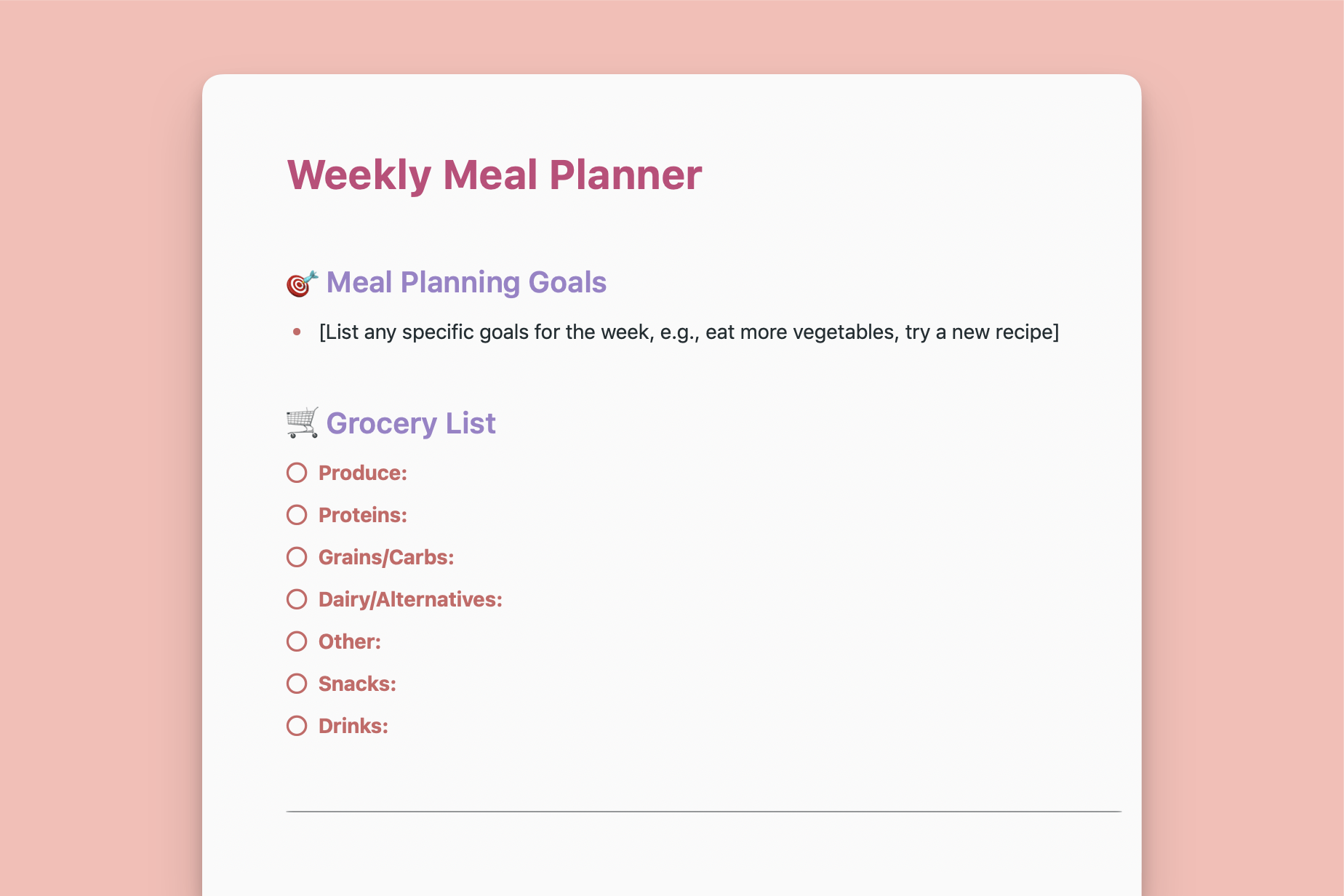Tick the Proteins checkbox
This screenshot has height=896, width=1344.
tap(297, 515)
